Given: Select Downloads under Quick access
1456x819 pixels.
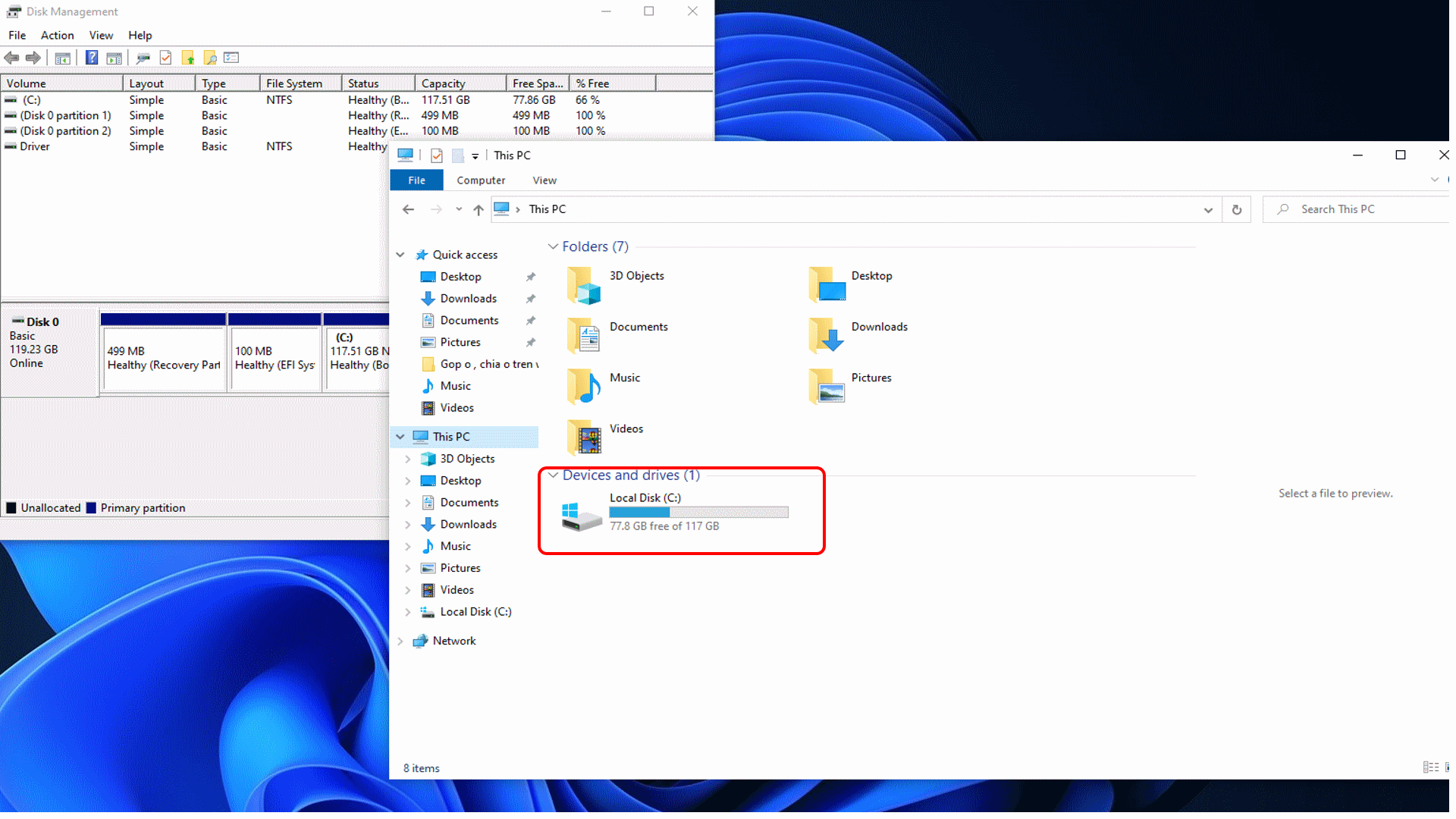Looking at the screenshot, I should click(468, 299).
